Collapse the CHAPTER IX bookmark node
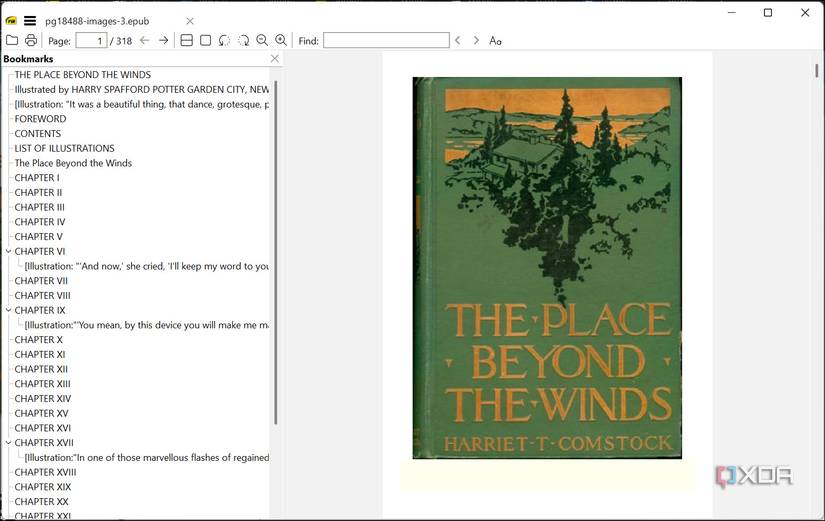Screen dimensions: 825x521 (x=8, y=311)
